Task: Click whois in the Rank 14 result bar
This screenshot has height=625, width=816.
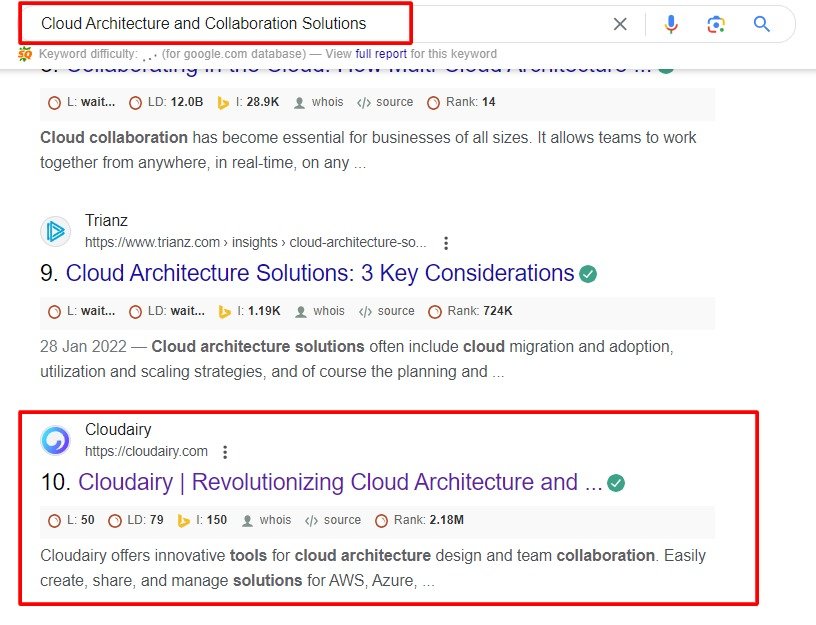Action: click(327, 102)
